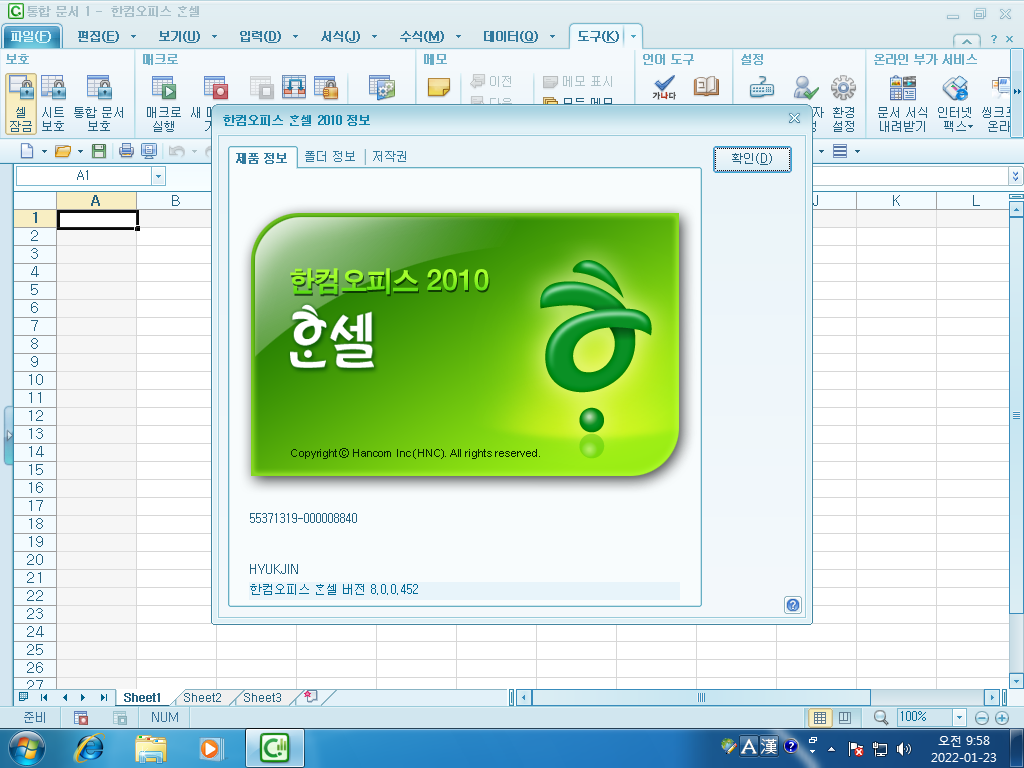
Task: Click the zoom magnifier in status bar
Action: [x=880, y=718]
